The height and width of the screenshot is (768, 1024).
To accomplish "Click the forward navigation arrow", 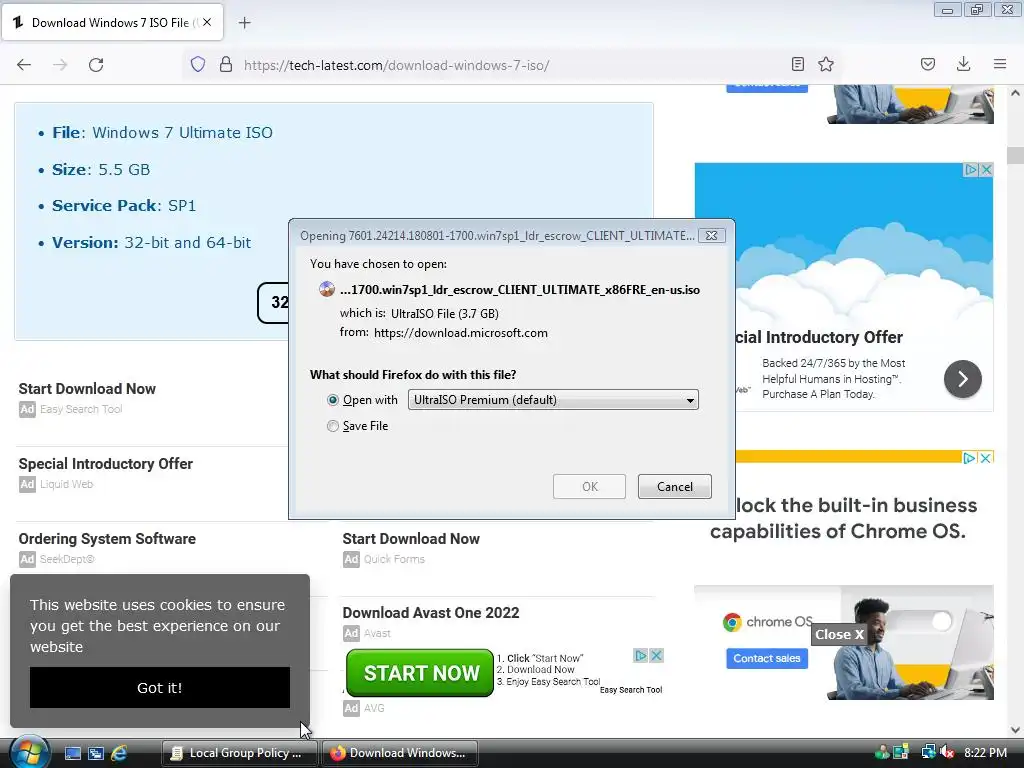I will click(60, 65).
